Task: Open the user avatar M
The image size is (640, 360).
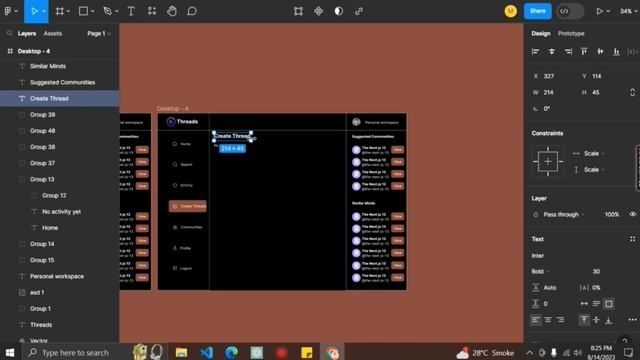Action: pyautogui.click(x=510, y=11)
